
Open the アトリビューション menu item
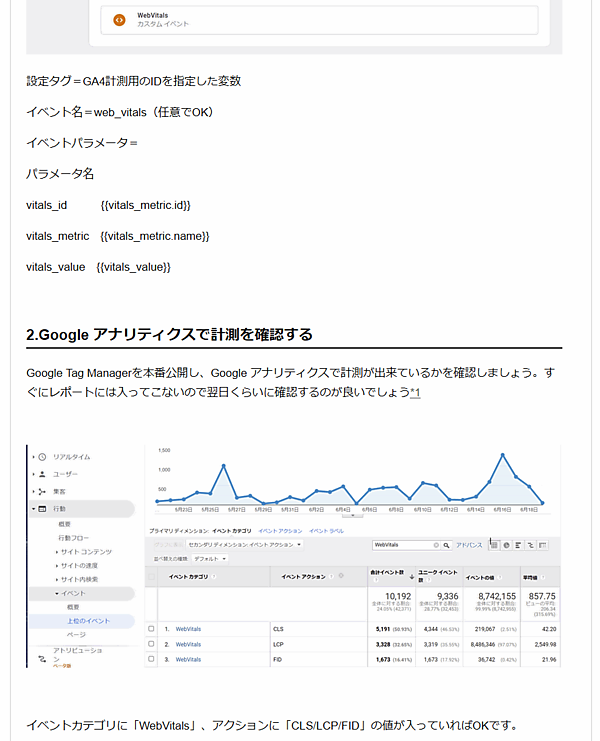(x=77, y=655)
